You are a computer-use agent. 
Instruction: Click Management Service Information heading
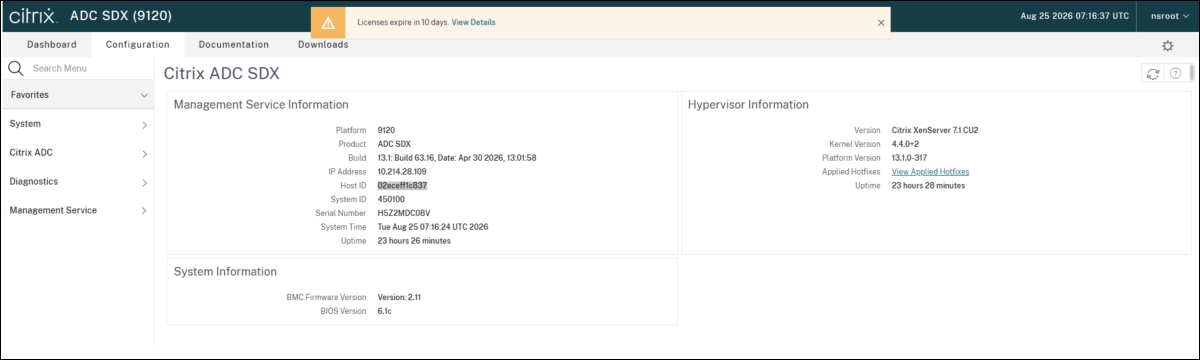click(x=261, y=104)
